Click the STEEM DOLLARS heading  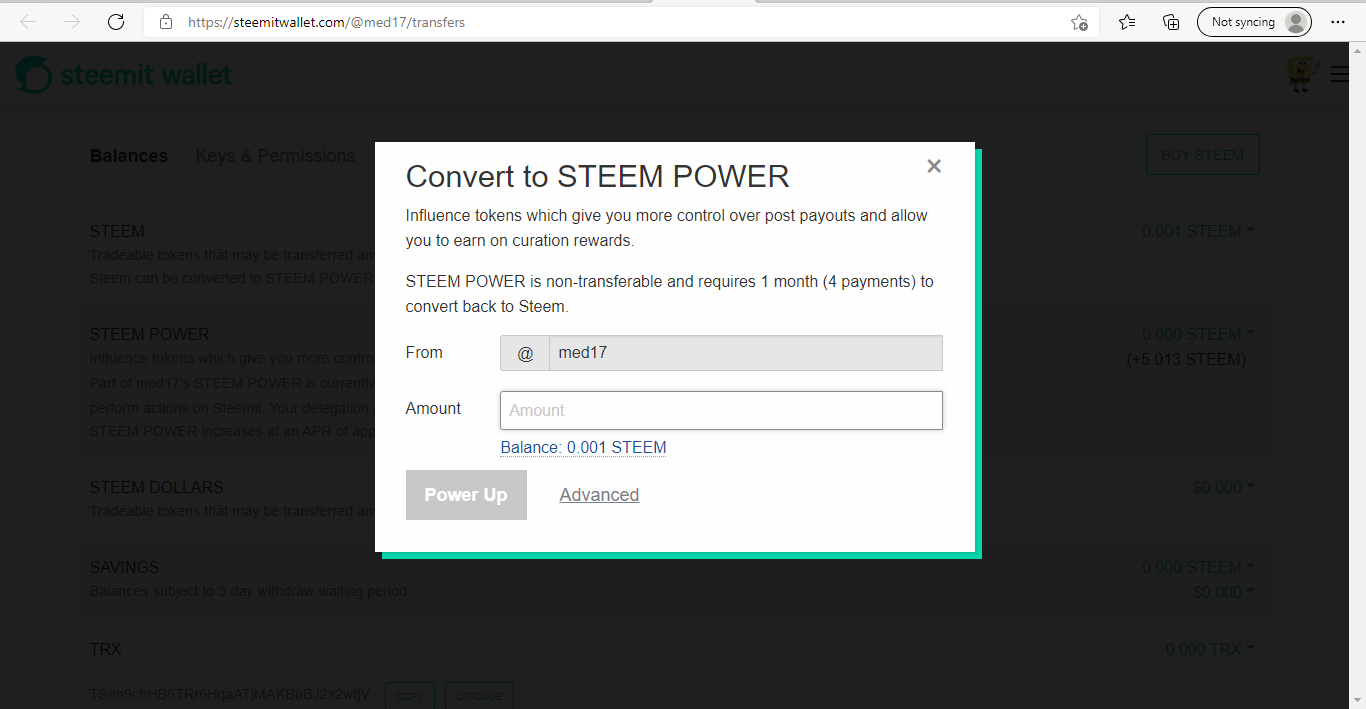[157, 487]
